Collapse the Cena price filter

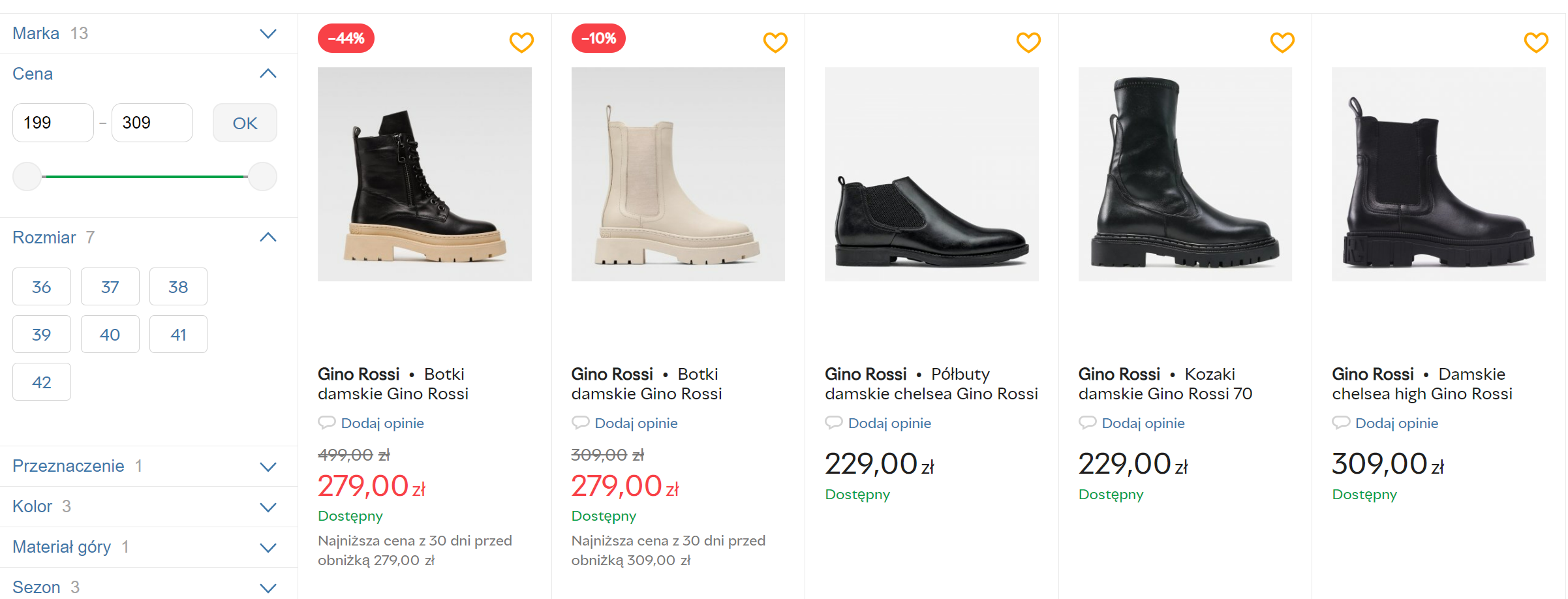pyautogui.click(x=268, y=74)
